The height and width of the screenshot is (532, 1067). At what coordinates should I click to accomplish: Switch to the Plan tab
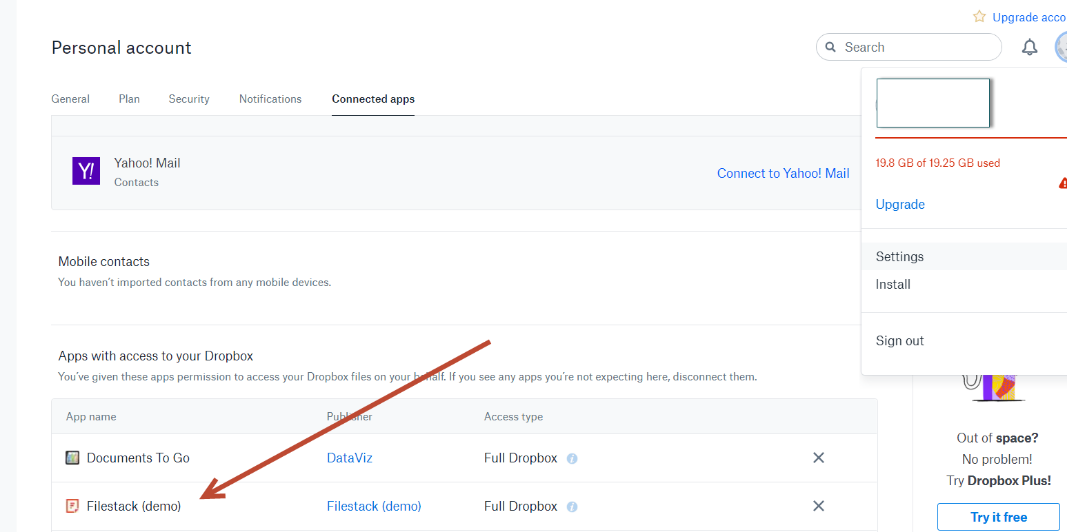[x=129, y=99]
